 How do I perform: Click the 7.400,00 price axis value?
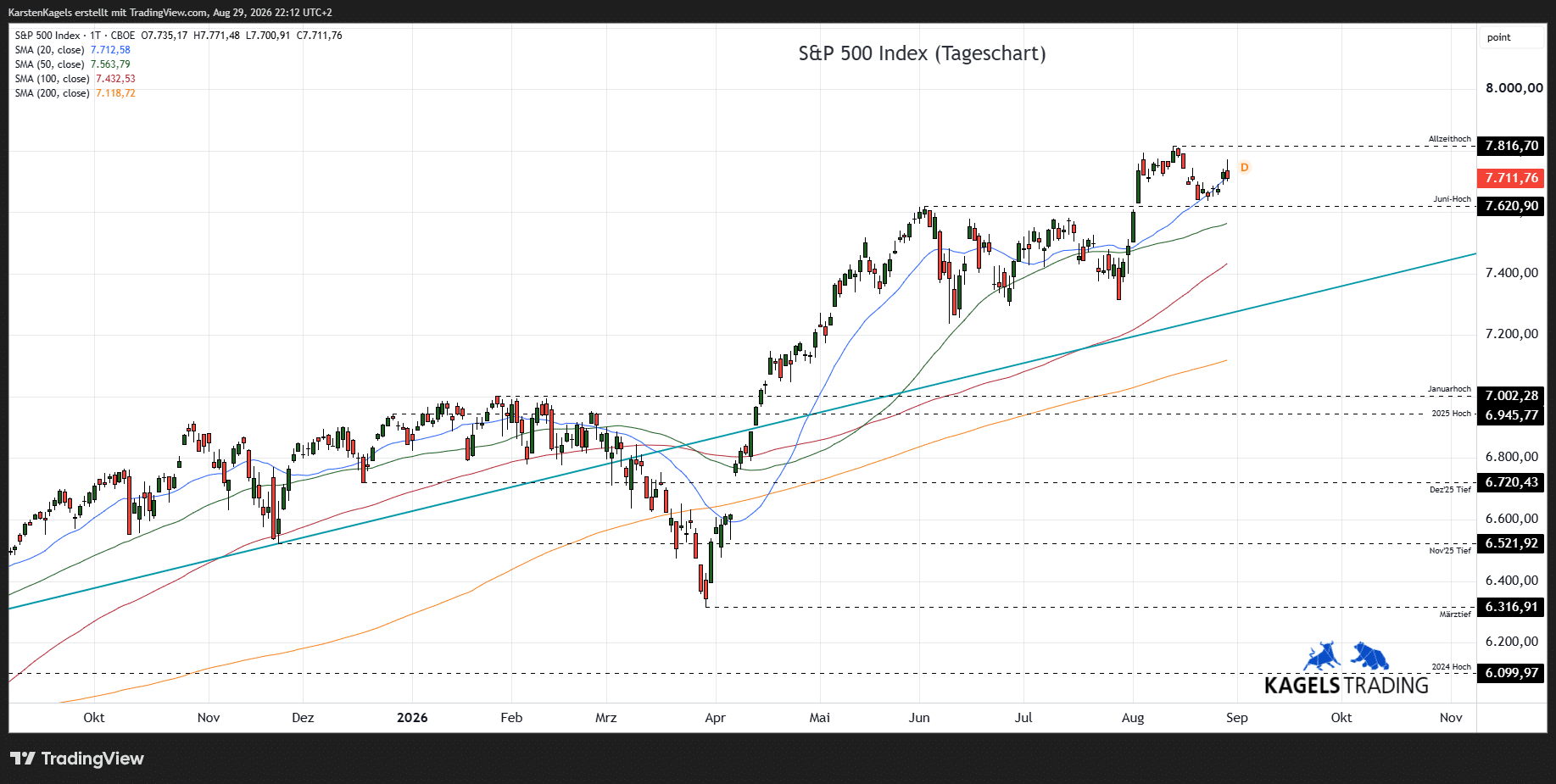[1512, 273]
